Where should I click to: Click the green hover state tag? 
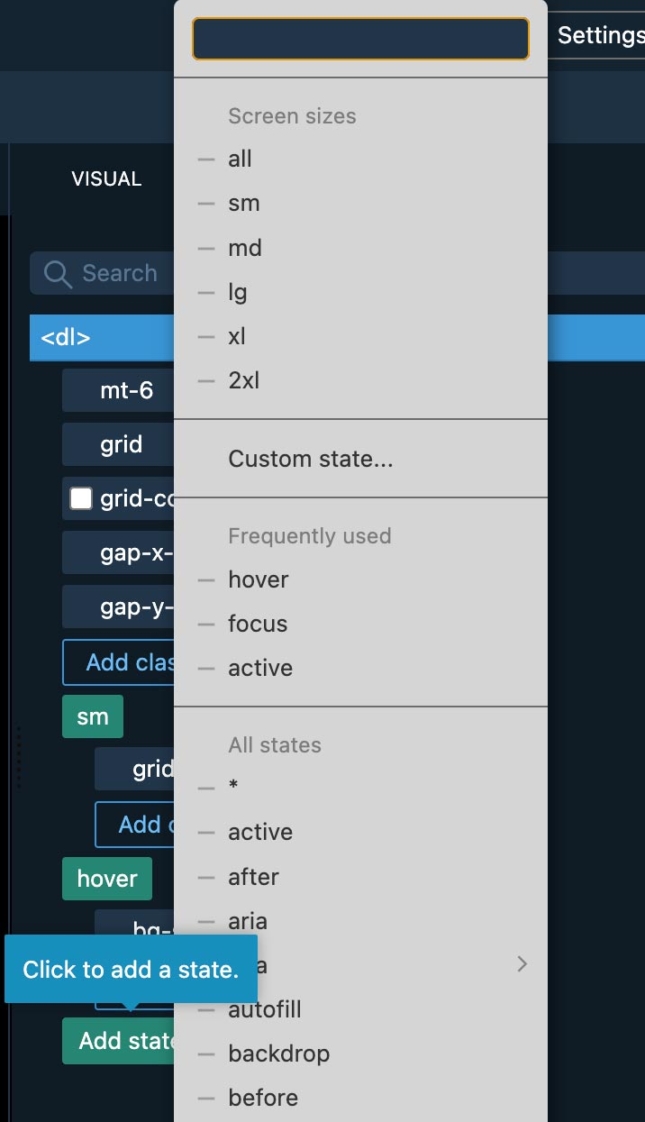pyautogui.click(x=106, y=879)
